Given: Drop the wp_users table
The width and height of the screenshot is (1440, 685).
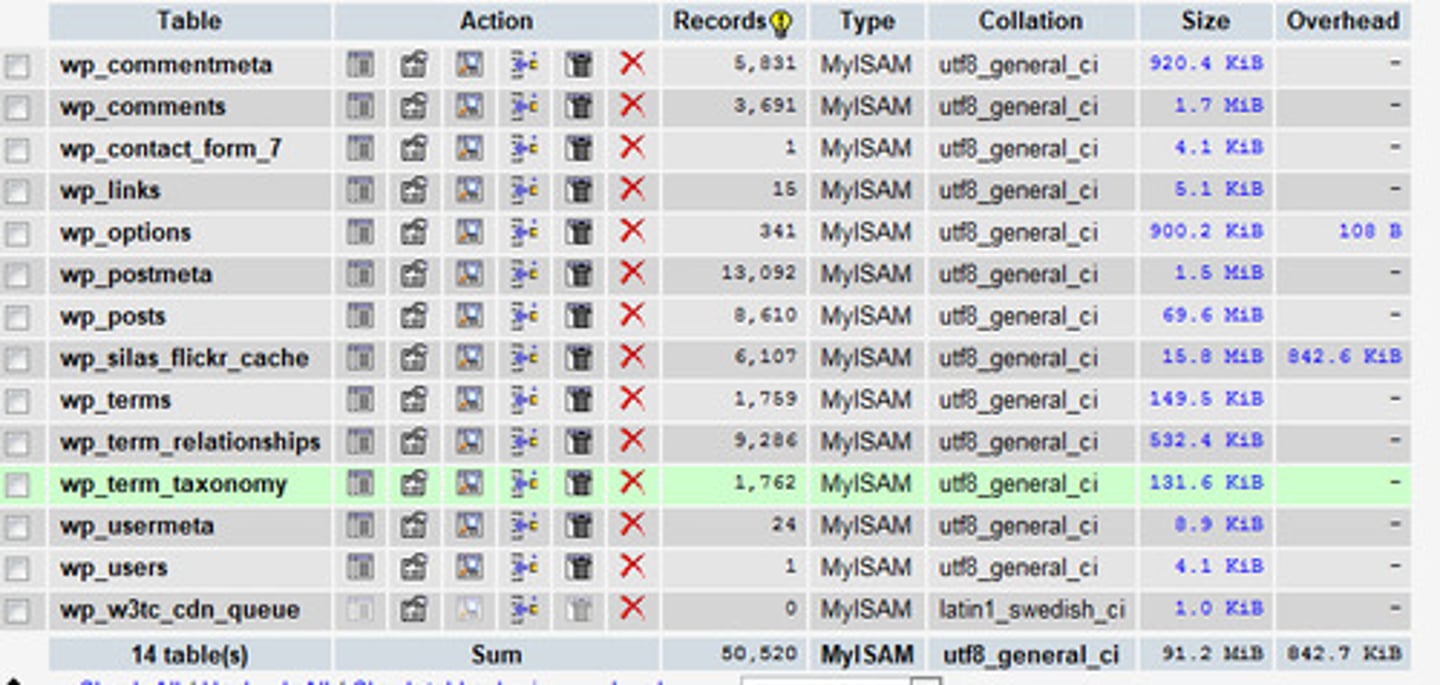Looking at the screenshot, I should [632, 567].
